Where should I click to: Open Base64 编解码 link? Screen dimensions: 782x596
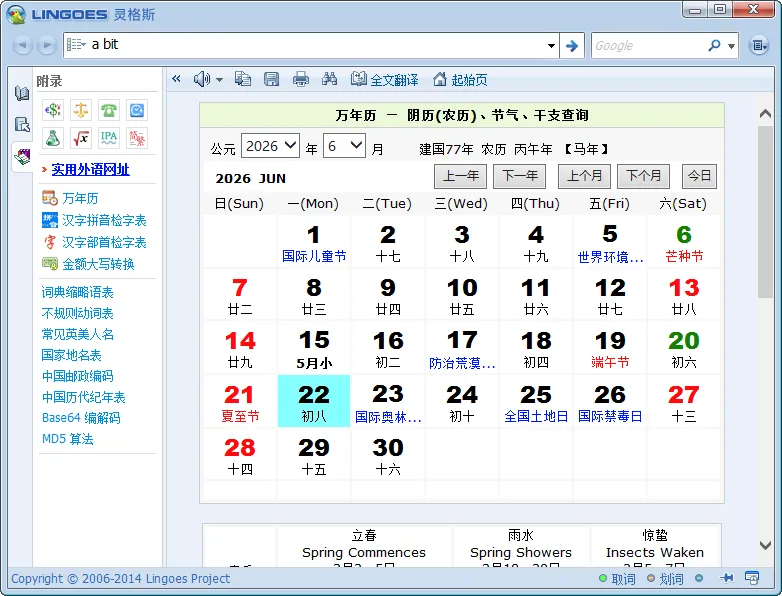pos(81,418)
